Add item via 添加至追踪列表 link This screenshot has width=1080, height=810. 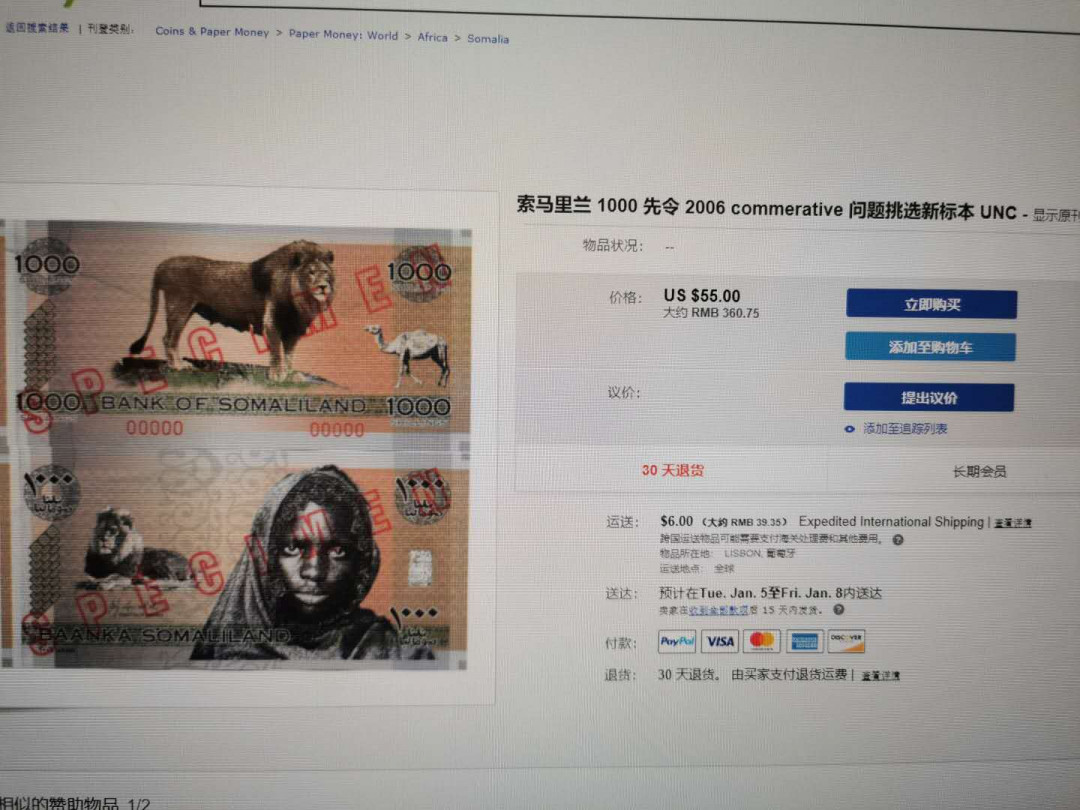[x=905, y=428]
